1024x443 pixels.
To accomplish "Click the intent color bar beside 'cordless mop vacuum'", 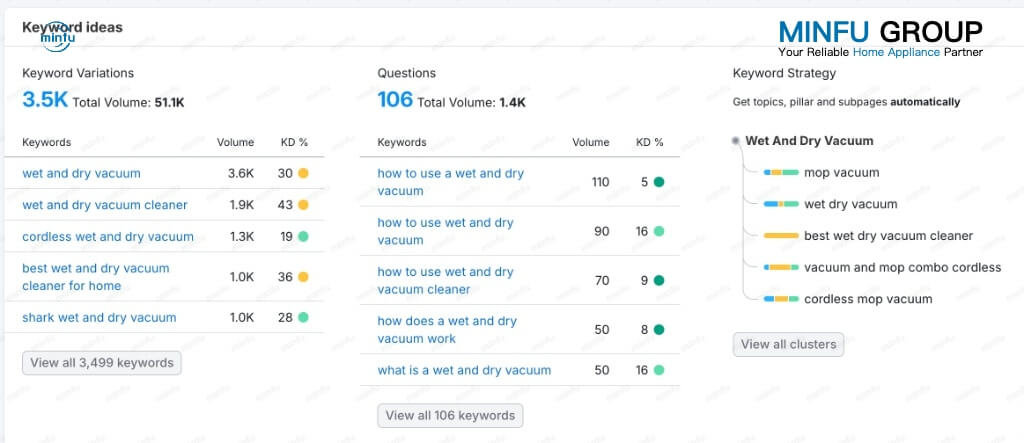I will pyautogui.click(x=782, y=299).
